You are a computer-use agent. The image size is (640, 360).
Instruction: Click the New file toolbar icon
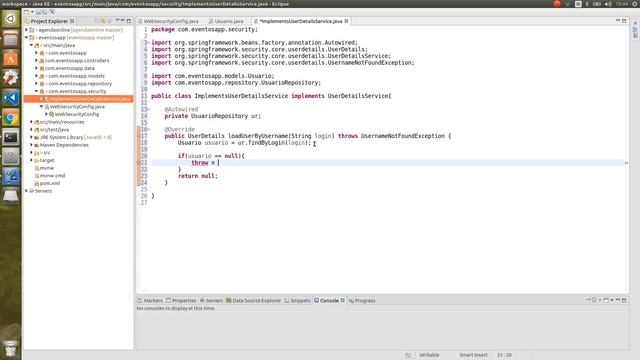tap(27, 12)
